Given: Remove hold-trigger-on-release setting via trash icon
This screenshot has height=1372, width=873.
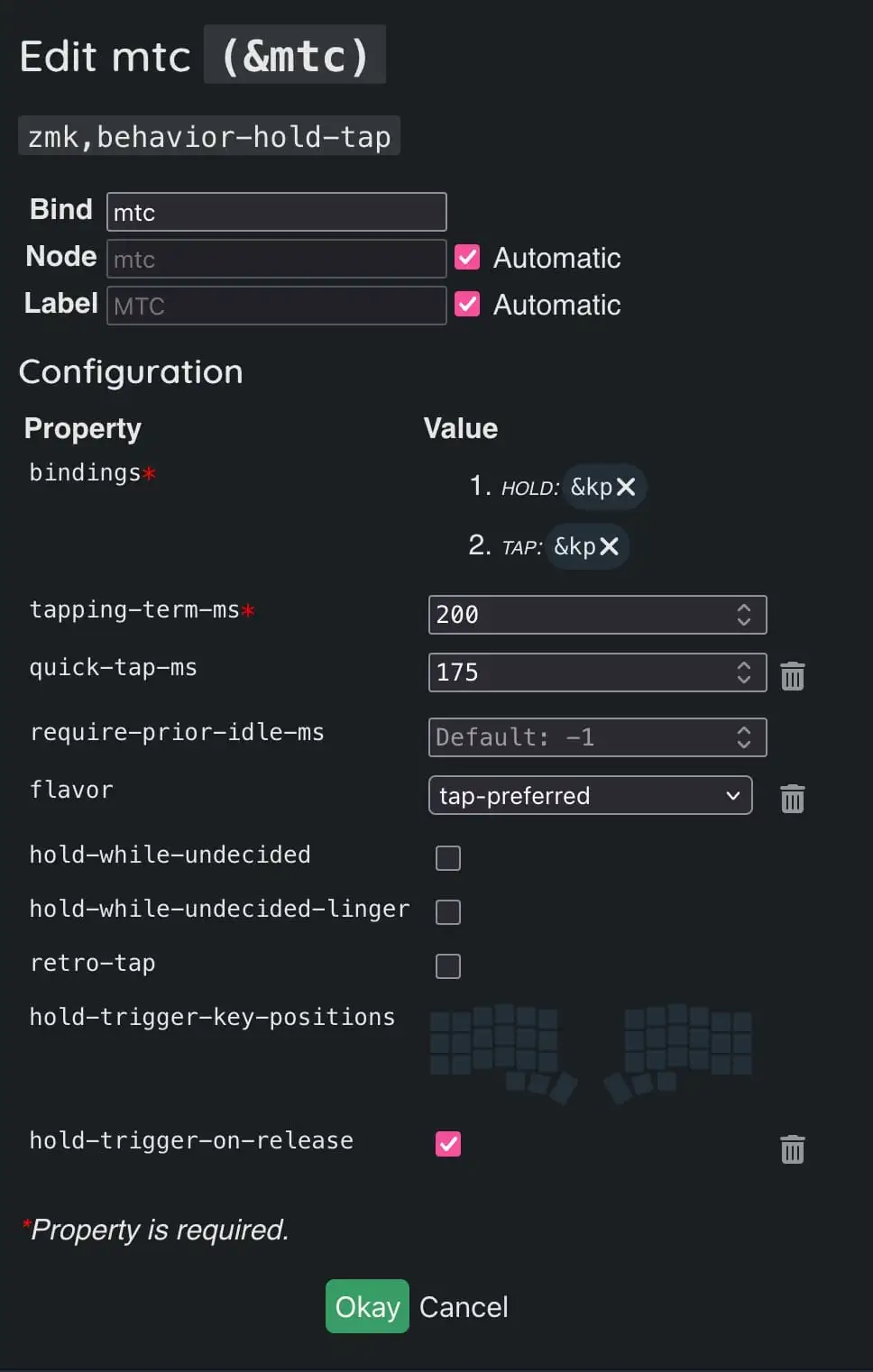Looking at the screenshot, I should [792, 1148].
